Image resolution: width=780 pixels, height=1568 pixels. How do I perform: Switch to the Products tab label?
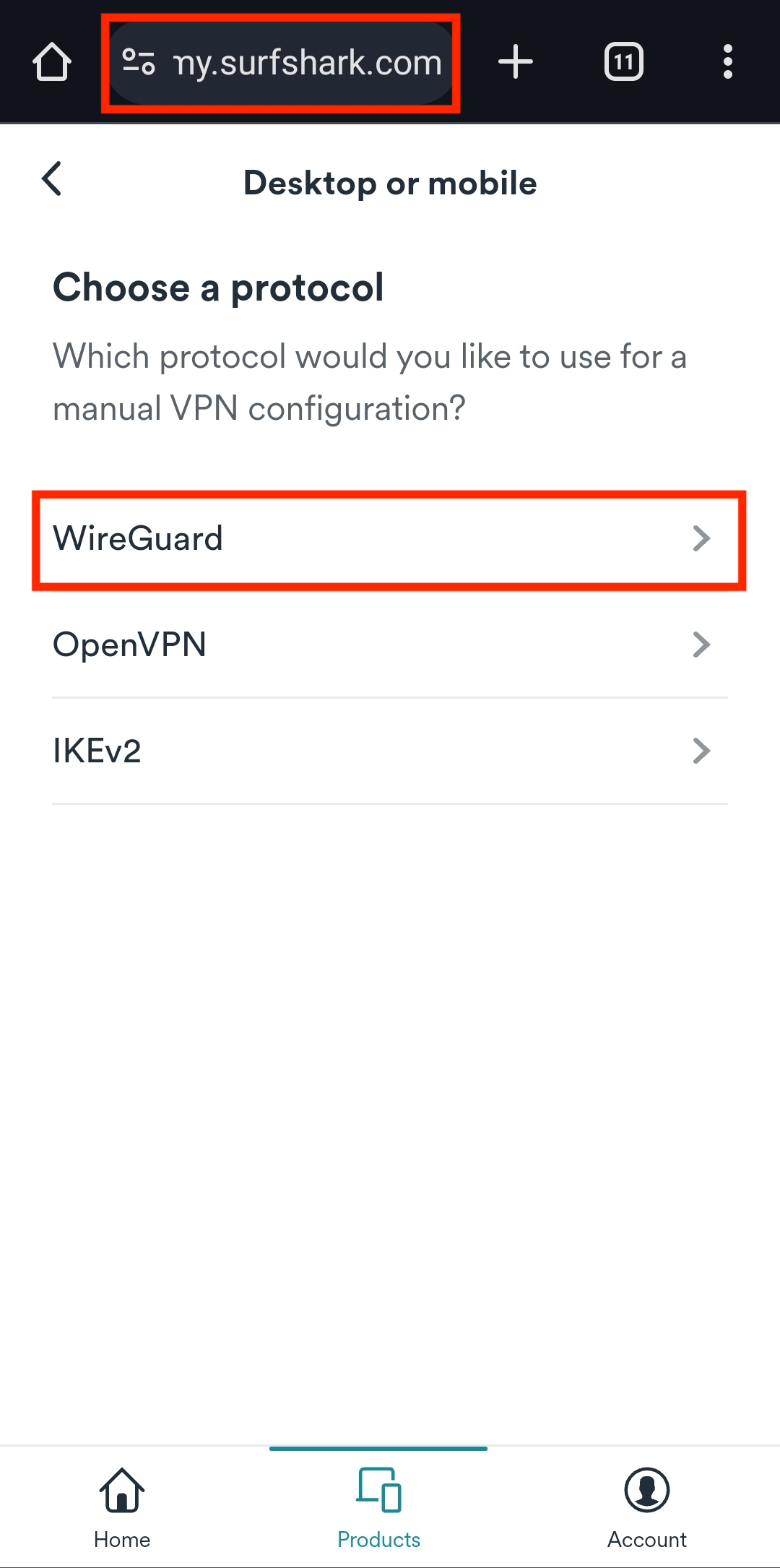click(379, 1540)
